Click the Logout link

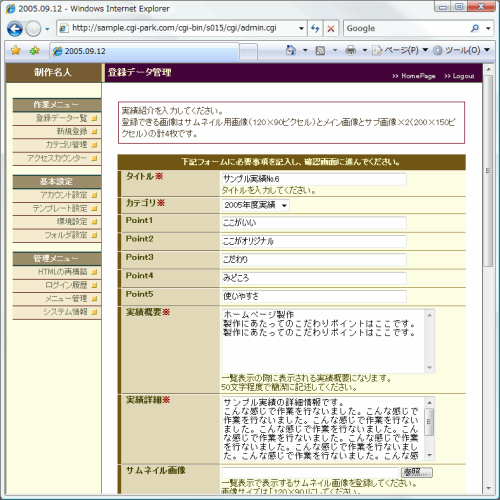click(x=459, y=76)
